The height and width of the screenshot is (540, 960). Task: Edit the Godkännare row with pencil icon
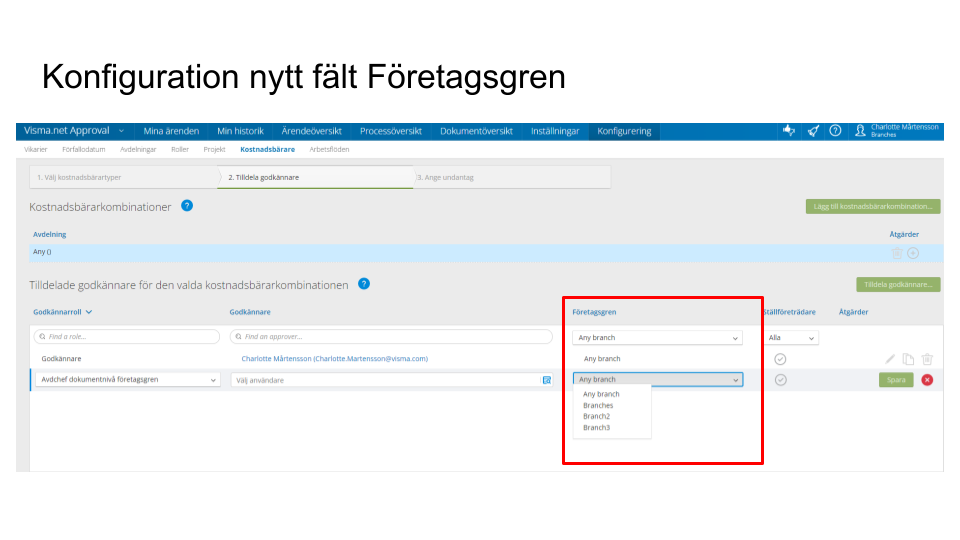click(890, 359)
